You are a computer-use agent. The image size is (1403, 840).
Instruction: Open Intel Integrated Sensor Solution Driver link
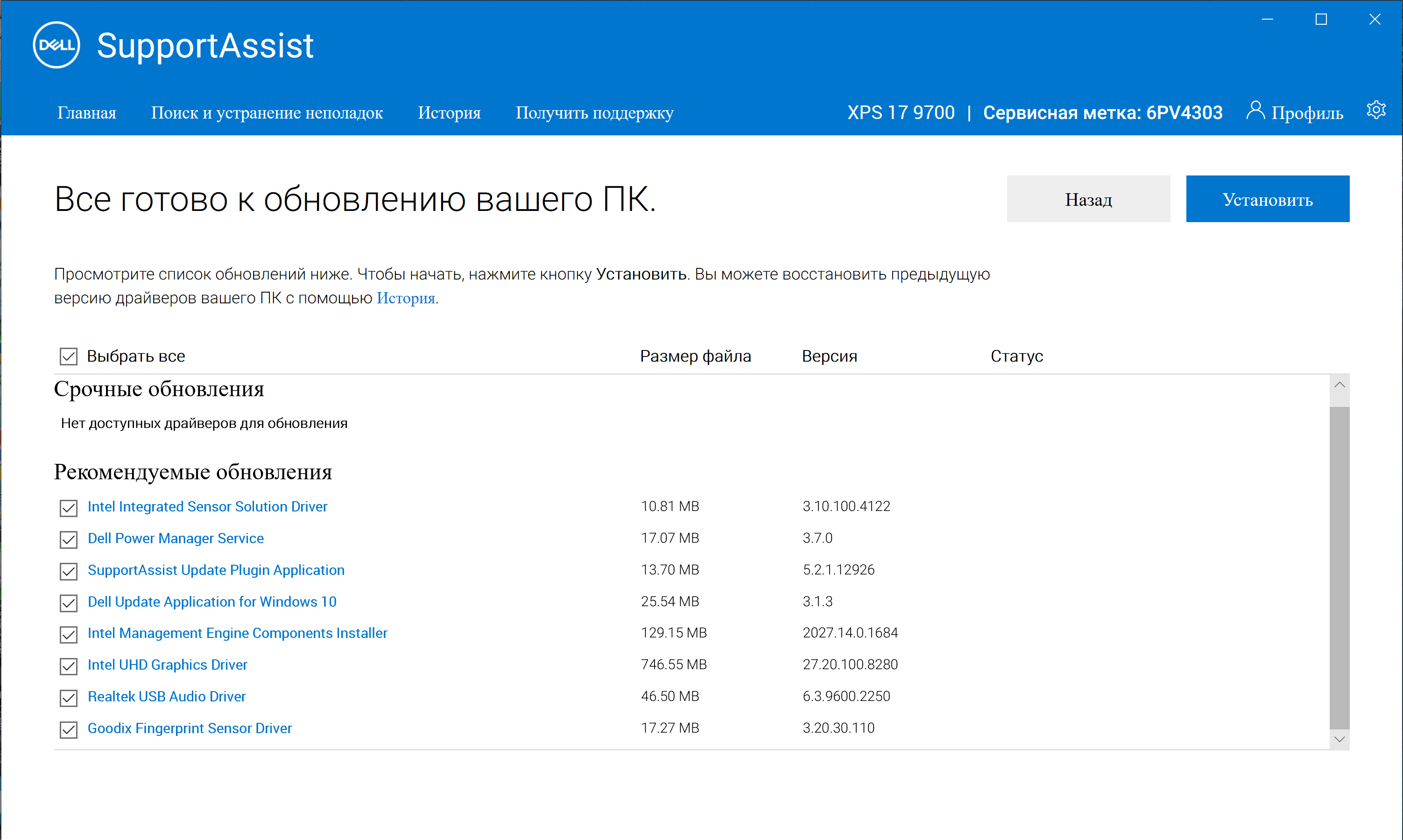pos(207,506)
